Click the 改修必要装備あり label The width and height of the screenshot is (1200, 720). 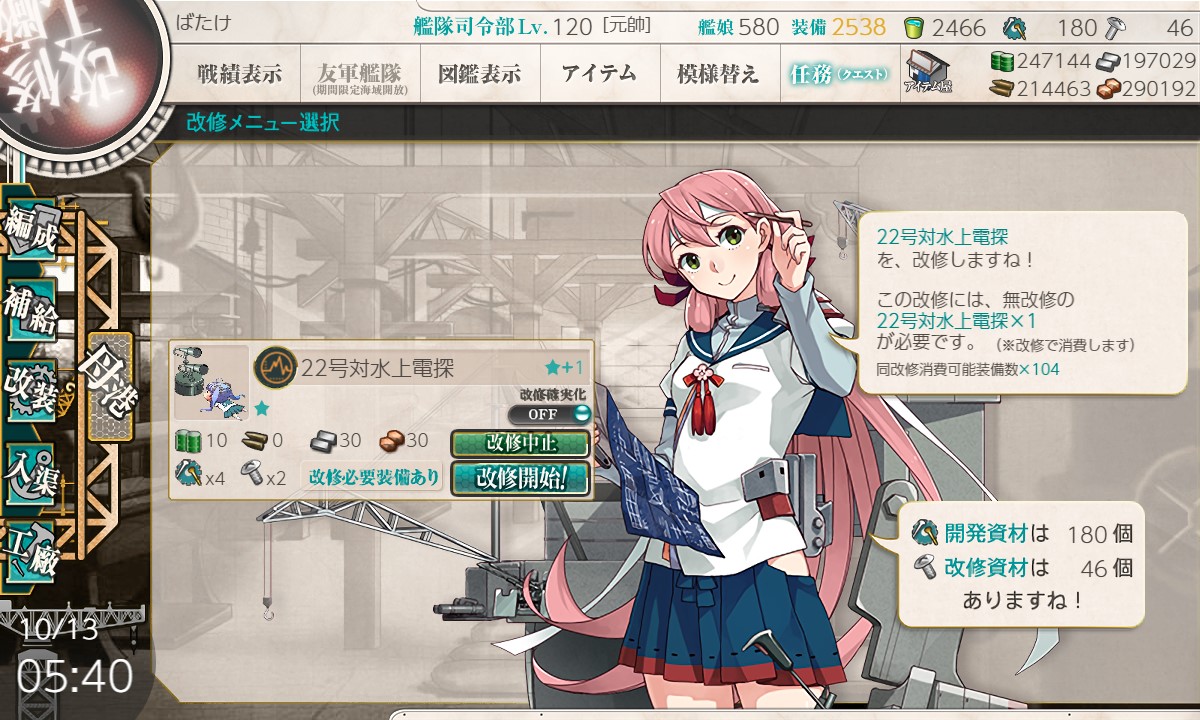pyautogui.click(x=373, y=478)
